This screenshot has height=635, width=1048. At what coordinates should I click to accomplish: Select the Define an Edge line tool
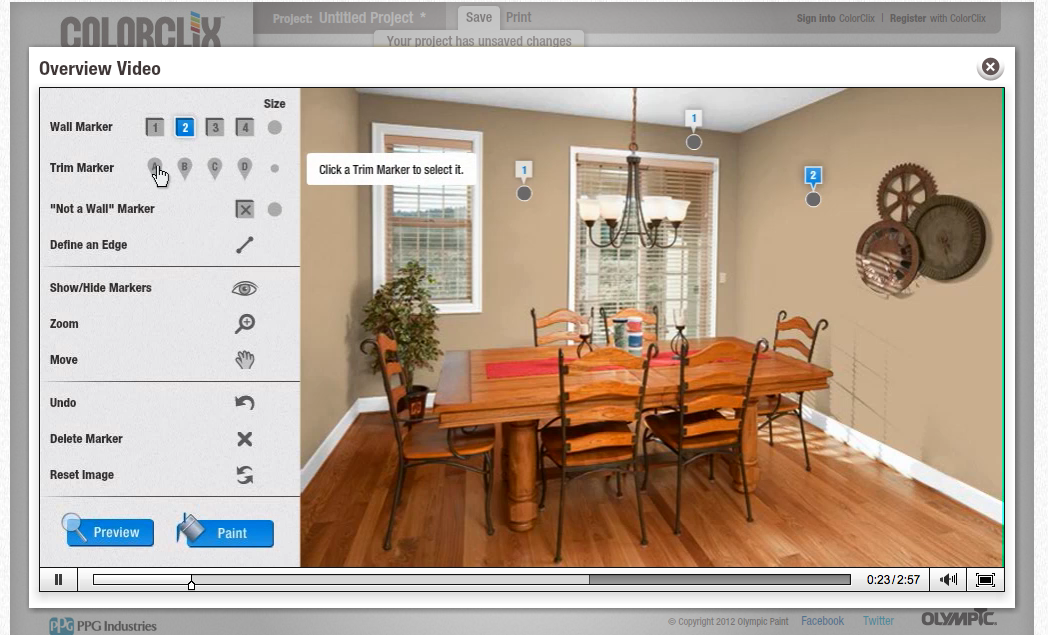click(x=245, y=245)
